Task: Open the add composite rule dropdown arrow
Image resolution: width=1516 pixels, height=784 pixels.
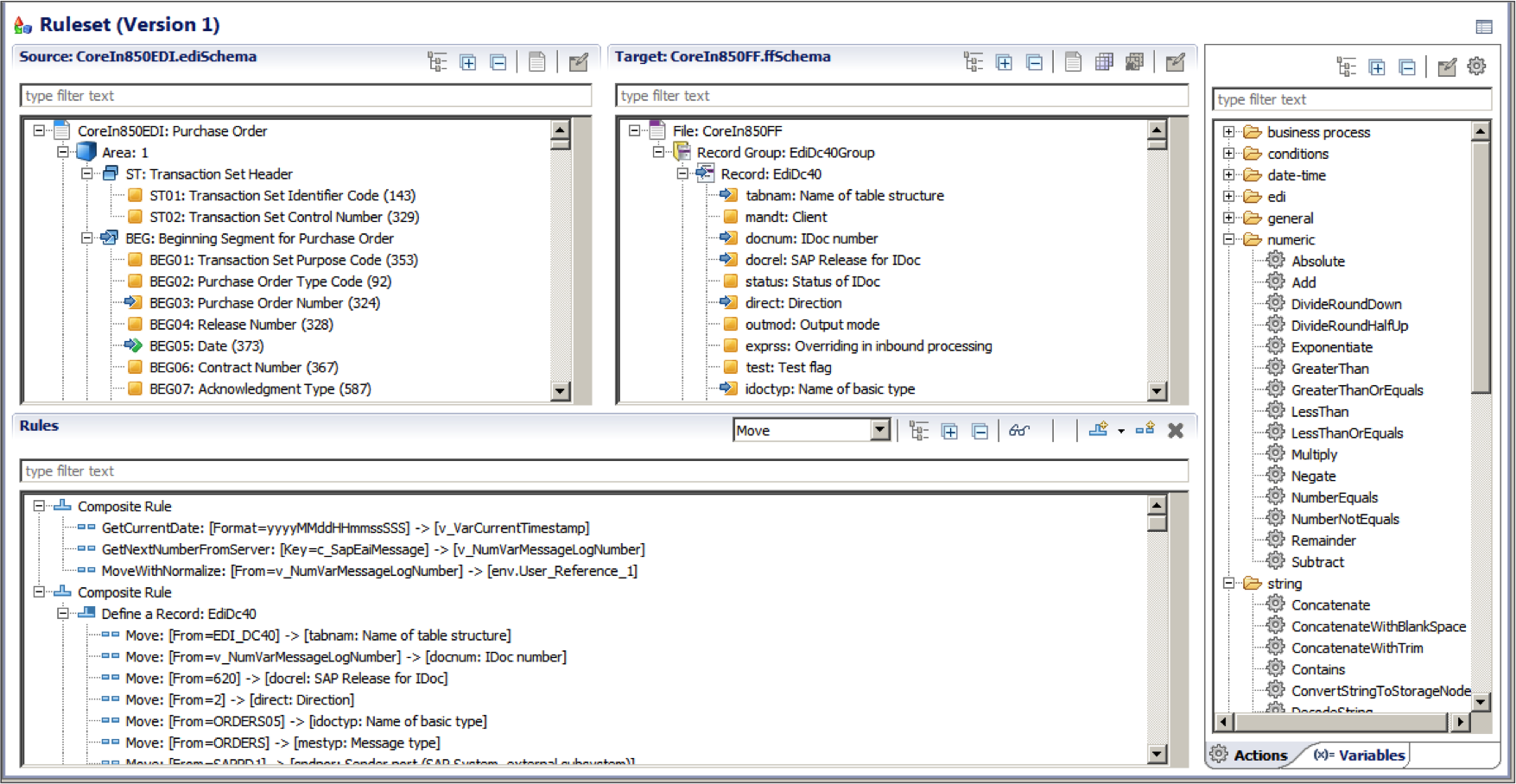Action: pyautogui.click(x=1121, y=431)
